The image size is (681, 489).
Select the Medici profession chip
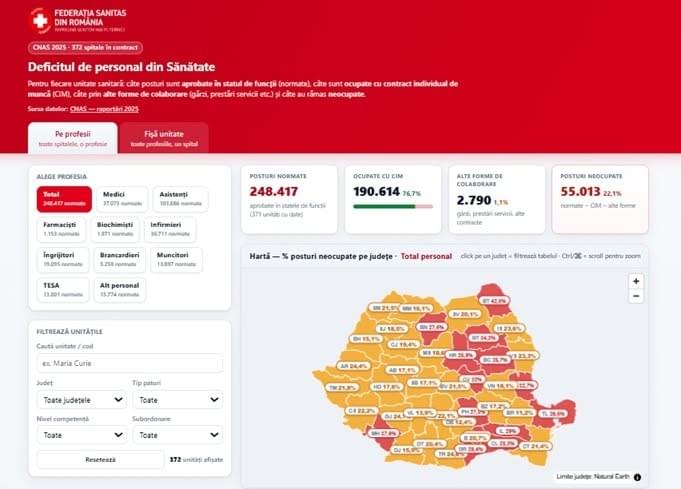[x=122, y=199]
